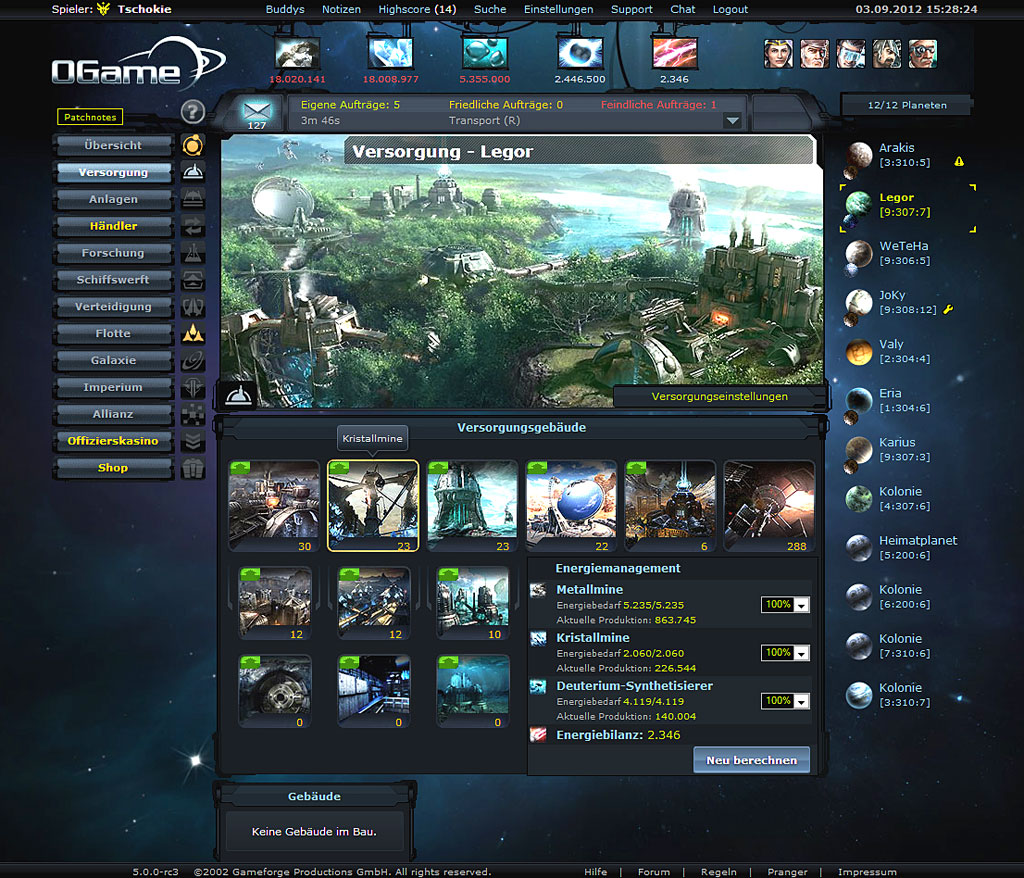
Task: Click the metal resource icon
Action: (297, 53)
